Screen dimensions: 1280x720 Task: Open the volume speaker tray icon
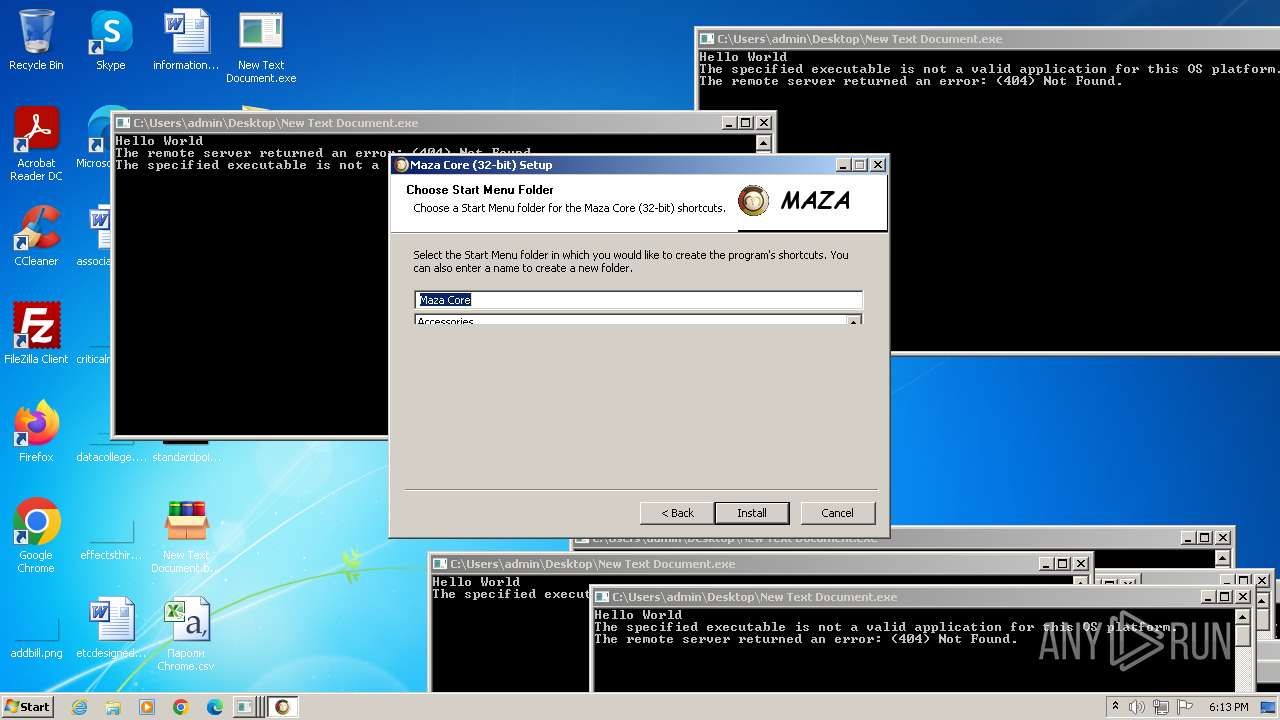(1137, 707)
